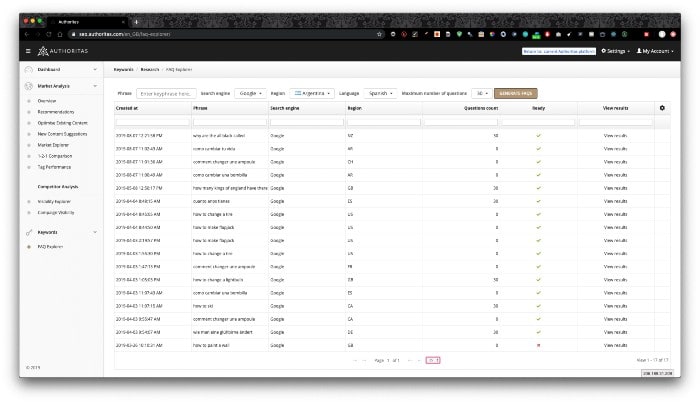Sort by the Region column header

click(354, 108)
